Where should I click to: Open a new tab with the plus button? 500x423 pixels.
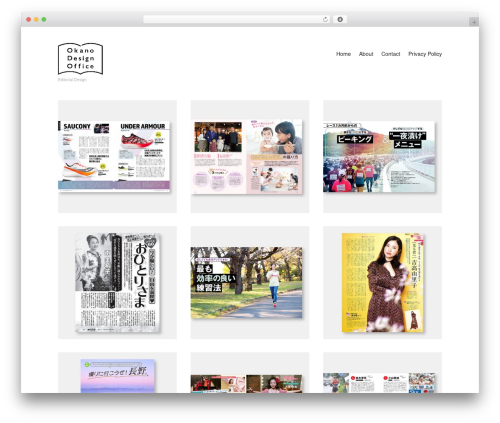474,22
